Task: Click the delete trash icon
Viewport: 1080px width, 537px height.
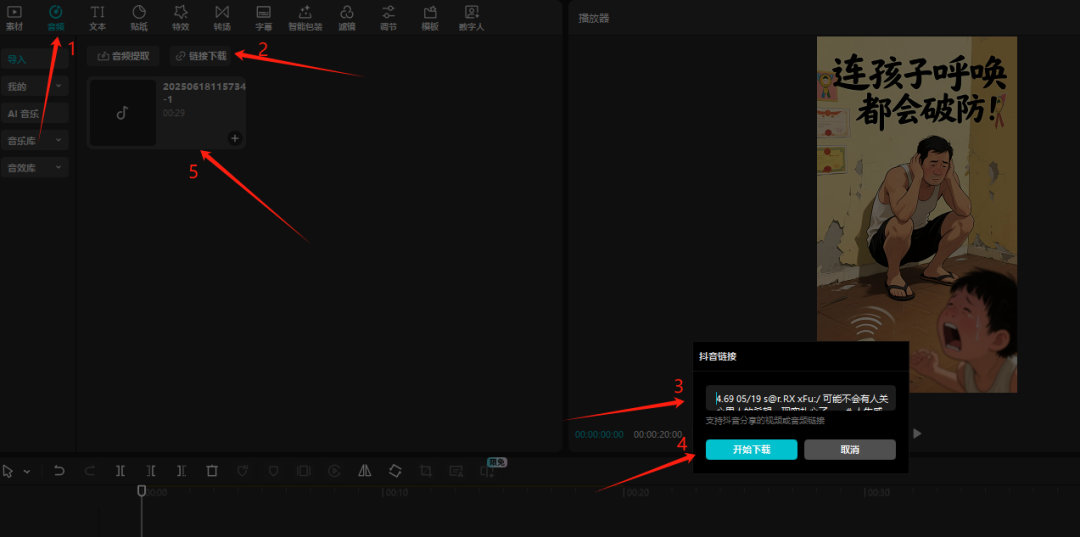Action: coord(212,471)
